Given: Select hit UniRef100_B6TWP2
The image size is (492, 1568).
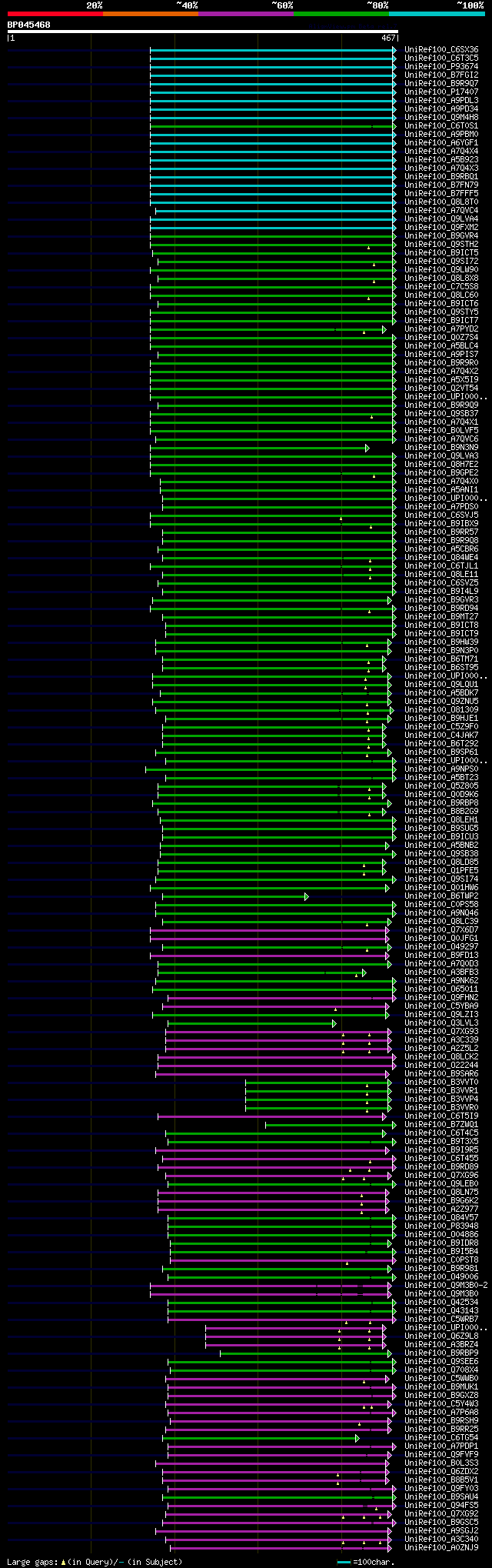Looking at the screenshot, I should pos(441,896).
